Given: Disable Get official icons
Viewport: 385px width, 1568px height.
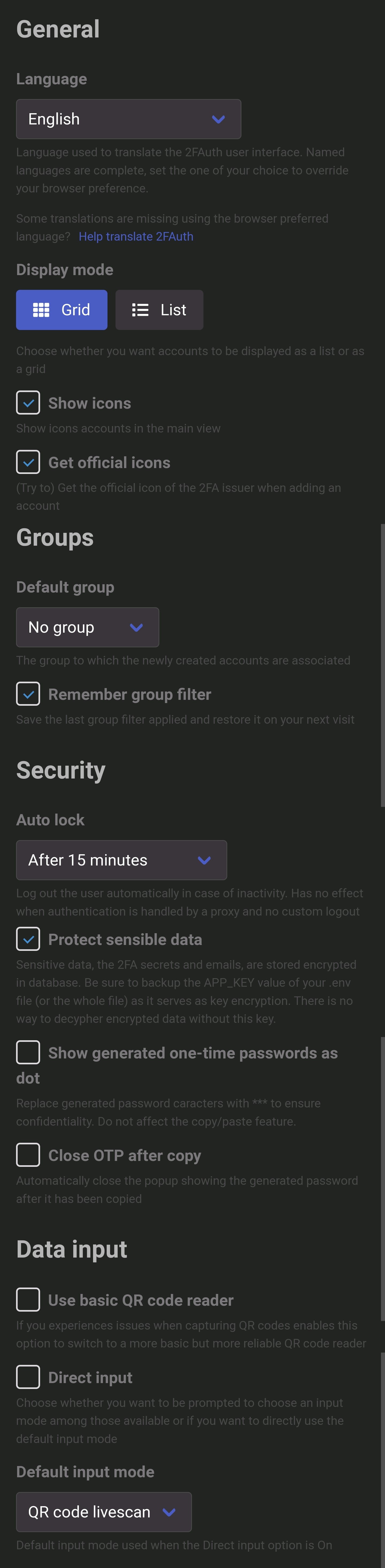Looking at the screenshot, I should [28, 462].
